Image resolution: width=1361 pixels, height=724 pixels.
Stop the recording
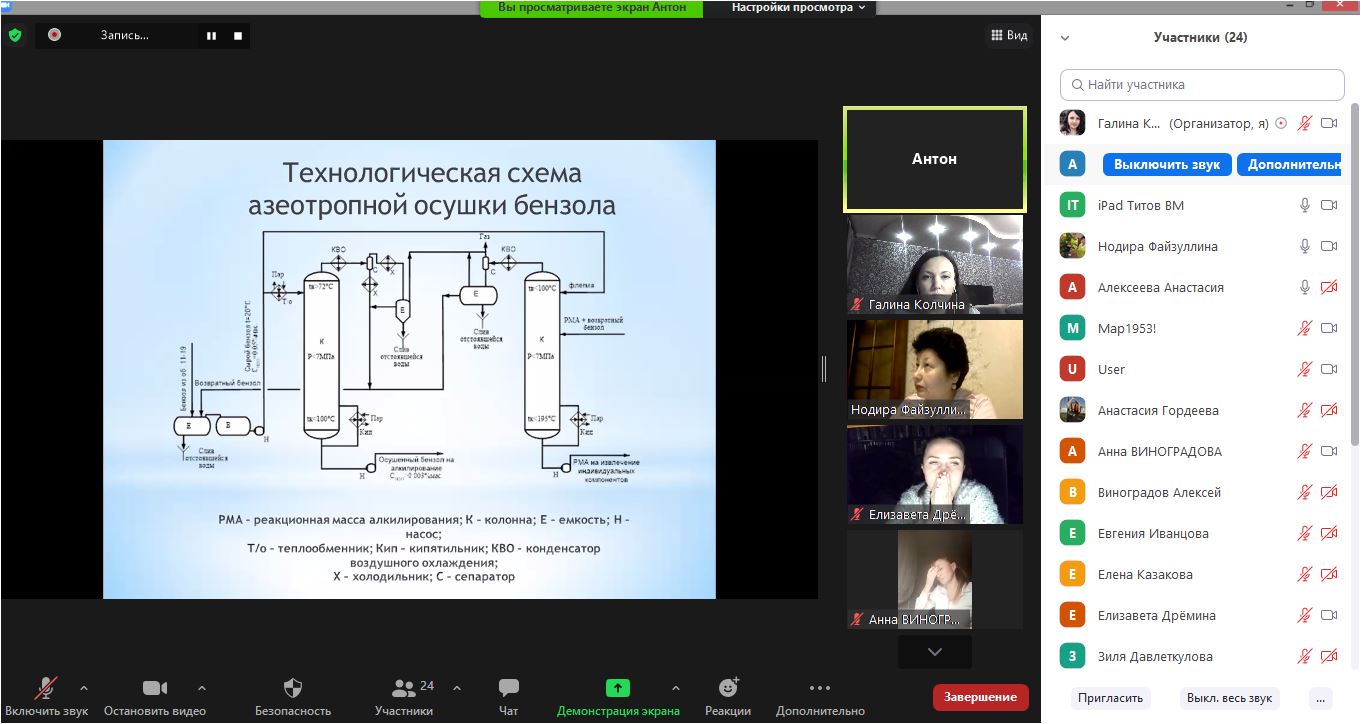click(x=238, y=36)
